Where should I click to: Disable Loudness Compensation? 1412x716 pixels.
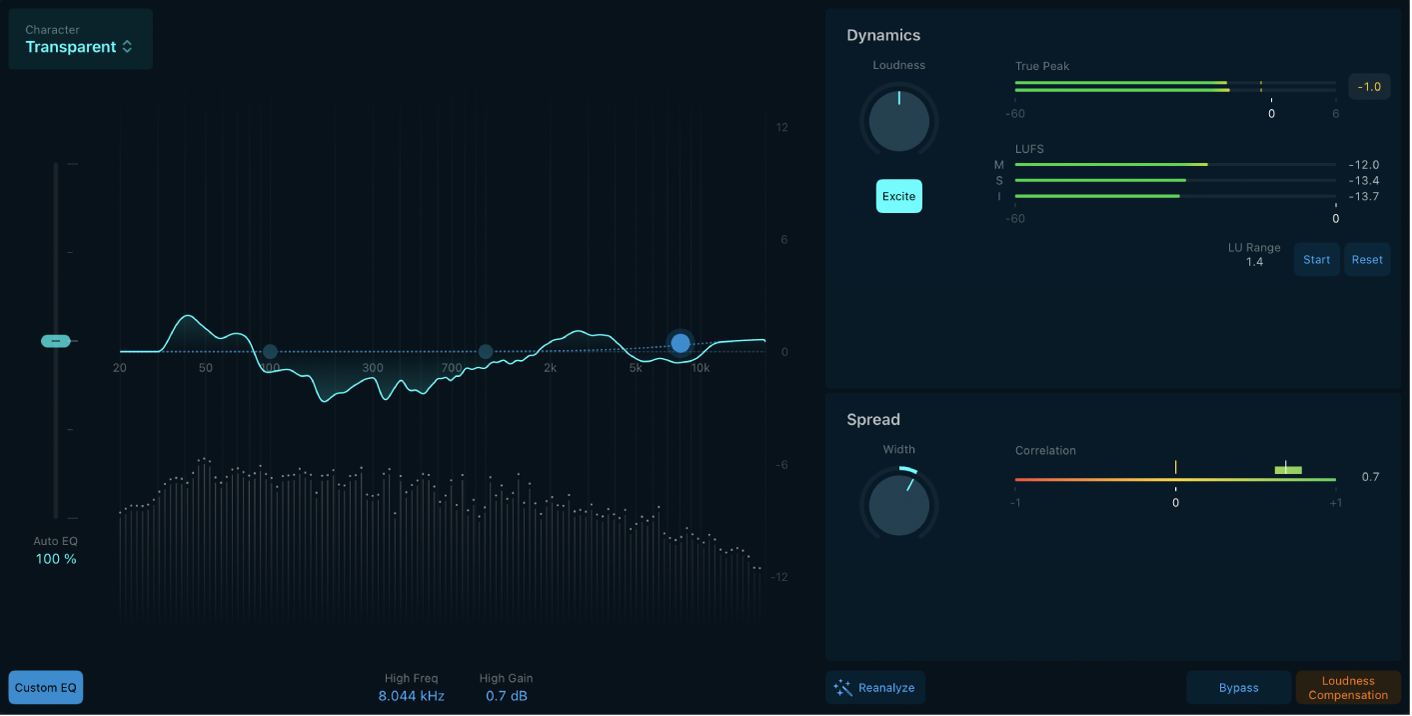click(x=1348, y=687)
